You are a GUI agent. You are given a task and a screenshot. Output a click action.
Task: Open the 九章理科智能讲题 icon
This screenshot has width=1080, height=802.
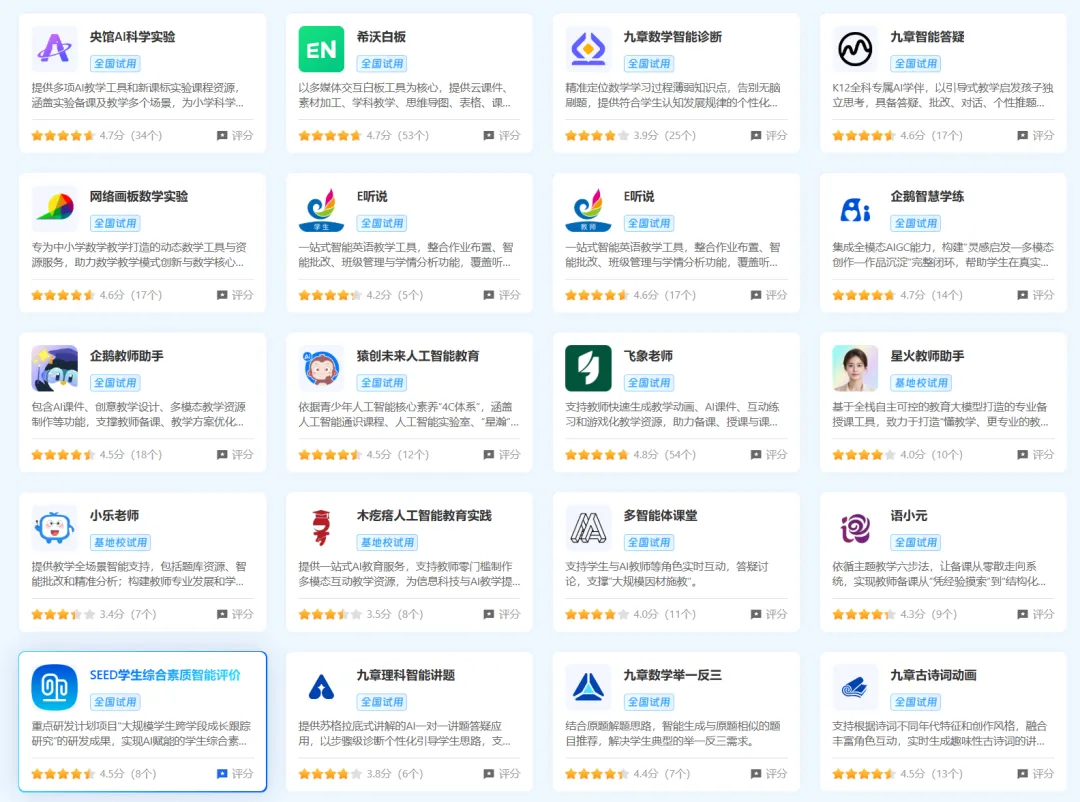point(321,687)
